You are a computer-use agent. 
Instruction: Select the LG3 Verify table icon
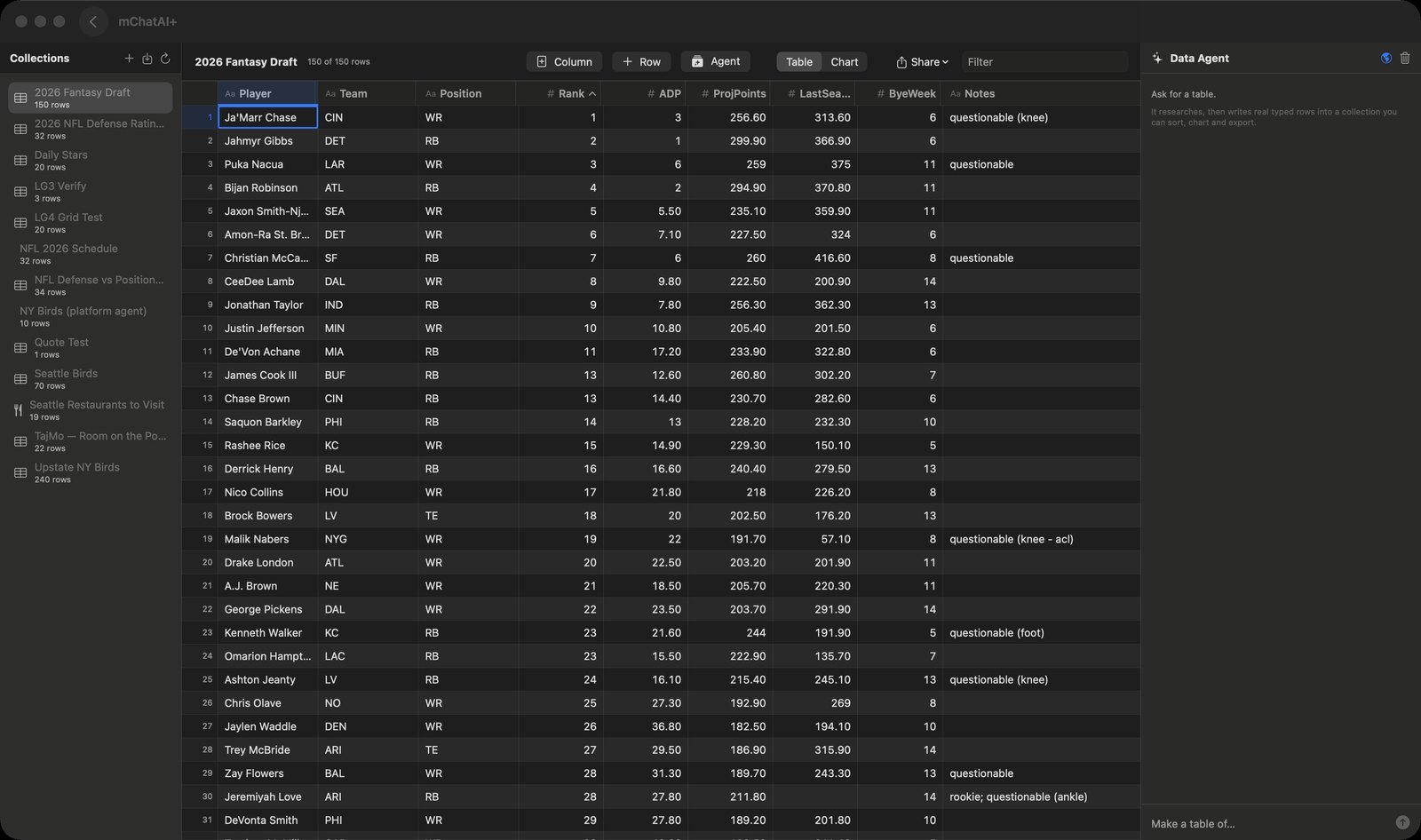(20, 192)
